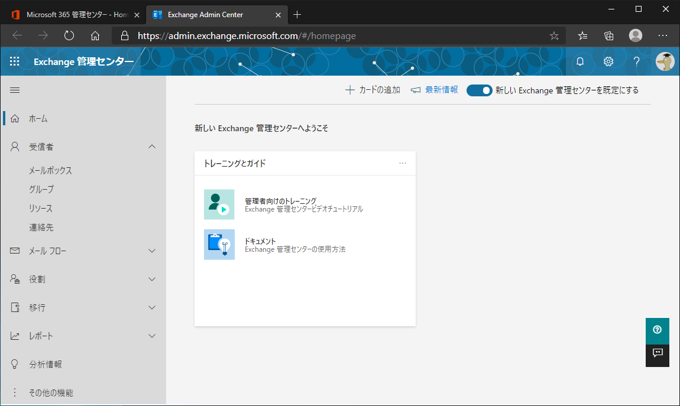Image resolution: width=680 pixels, height=406 pixels.
Task: Click the back navigation arrow
Action: point(17,36)
